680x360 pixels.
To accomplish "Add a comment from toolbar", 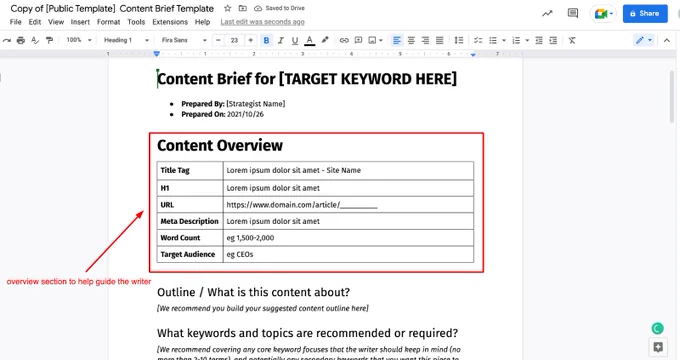I will pyautogui.click(x=358, y=40).
